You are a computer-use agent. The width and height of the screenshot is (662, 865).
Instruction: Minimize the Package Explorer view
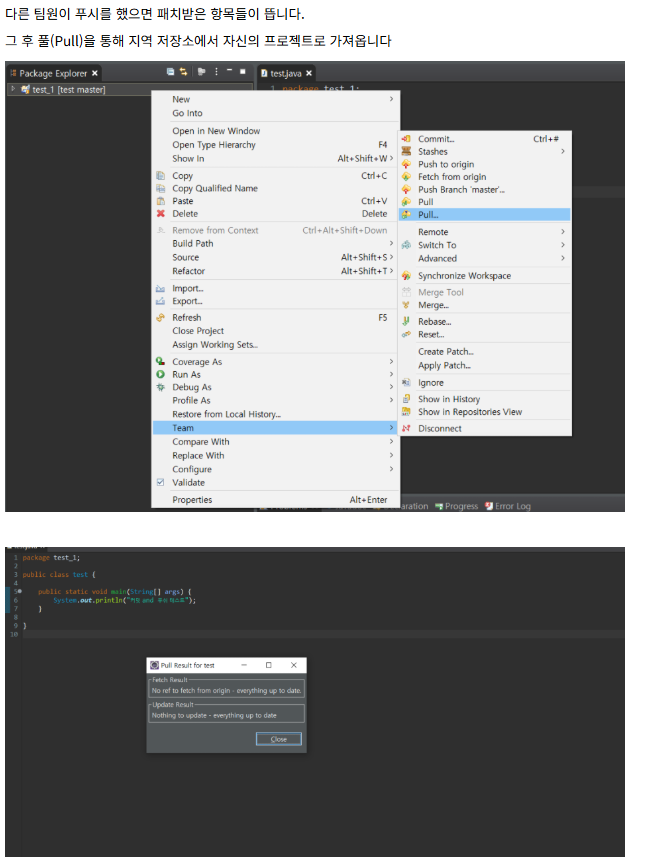[229, 71]
